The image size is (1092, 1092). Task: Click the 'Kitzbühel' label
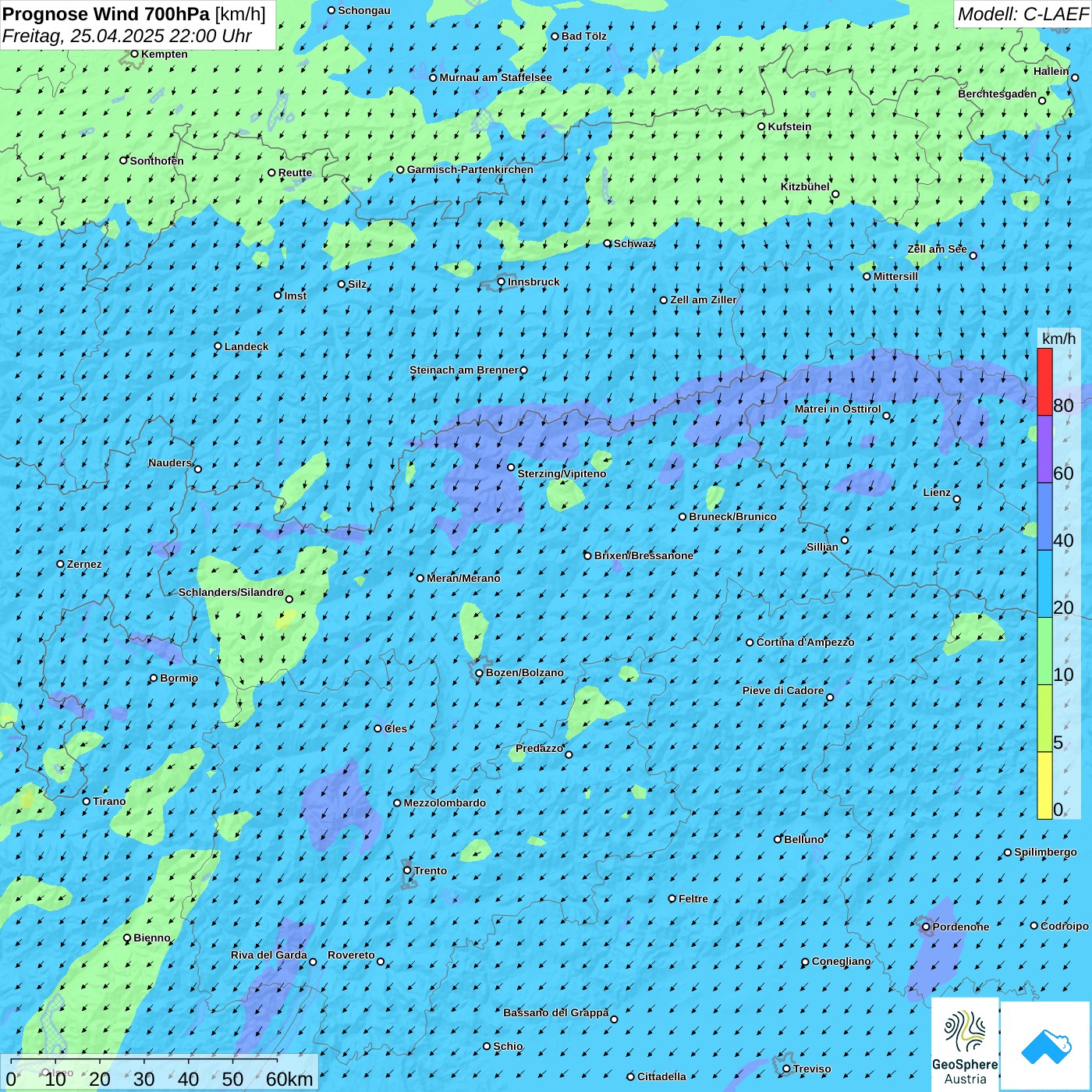pyautogui.click(x=805, y=186)
